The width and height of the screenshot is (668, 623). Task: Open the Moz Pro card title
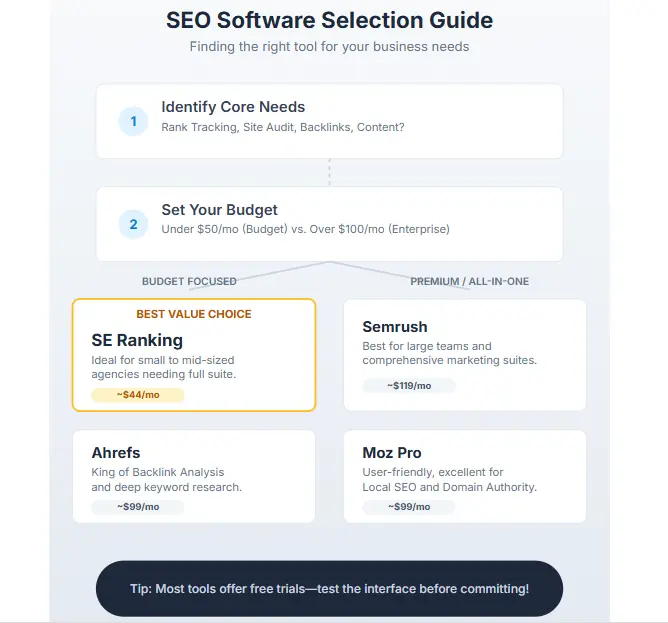[x=392, y=453]
